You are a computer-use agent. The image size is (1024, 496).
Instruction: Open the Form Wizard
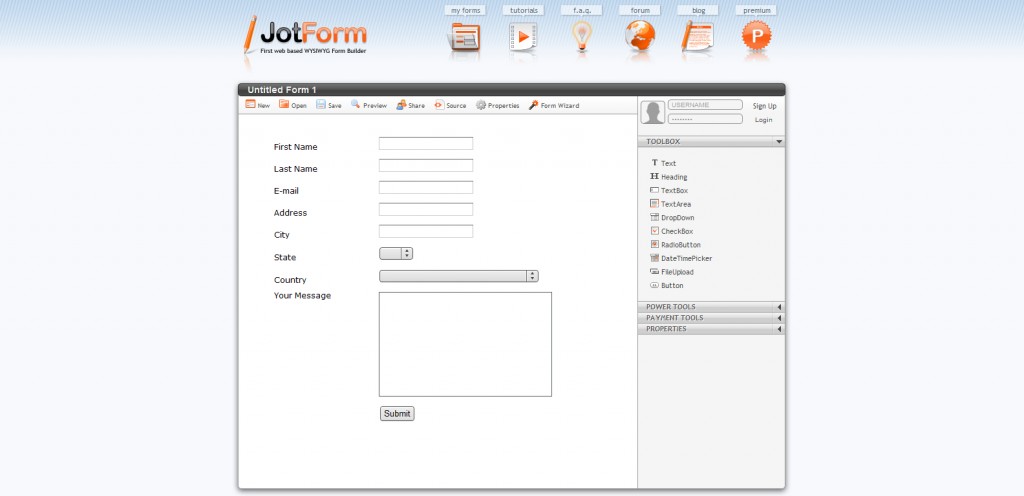click(554, 105)
